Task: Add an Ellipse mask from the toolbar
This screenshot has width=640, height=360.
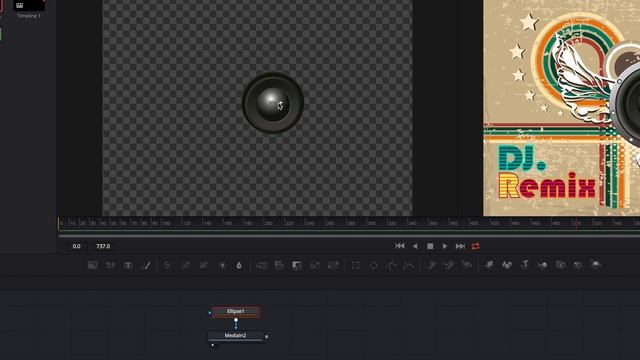Action: pos(373,265)
